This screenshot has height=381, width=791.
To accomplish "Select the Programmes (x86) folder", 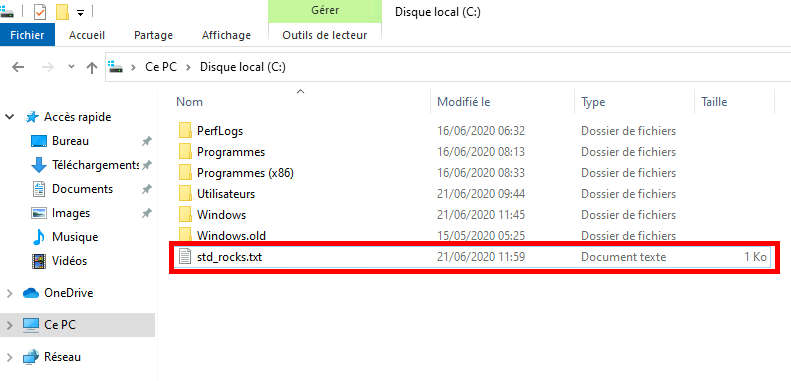I will click(x=245, y=173).
